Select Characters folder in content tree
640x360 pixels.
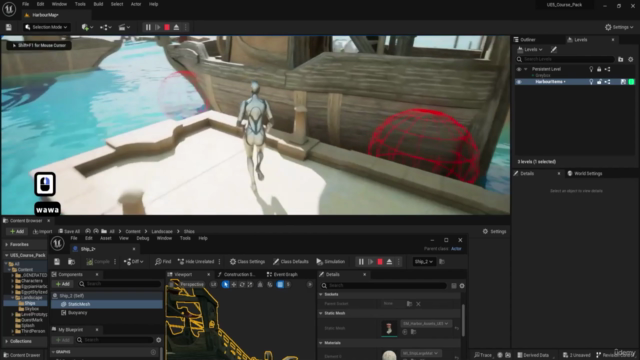31,281
